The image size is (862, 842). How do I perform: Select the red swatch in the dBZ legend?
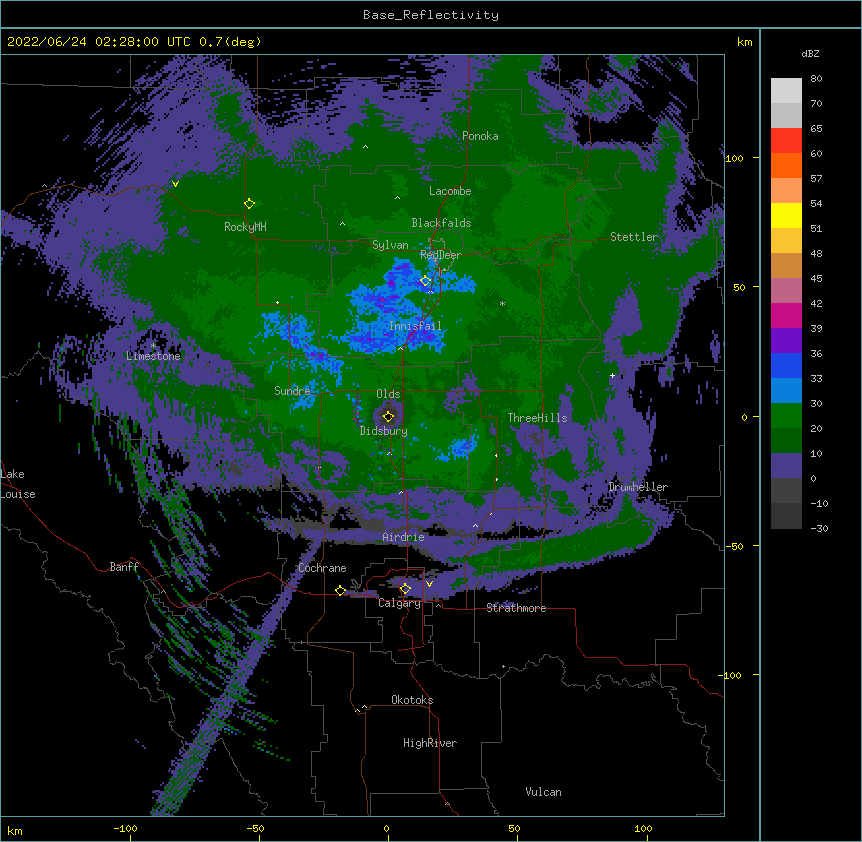tap(786, 140)
